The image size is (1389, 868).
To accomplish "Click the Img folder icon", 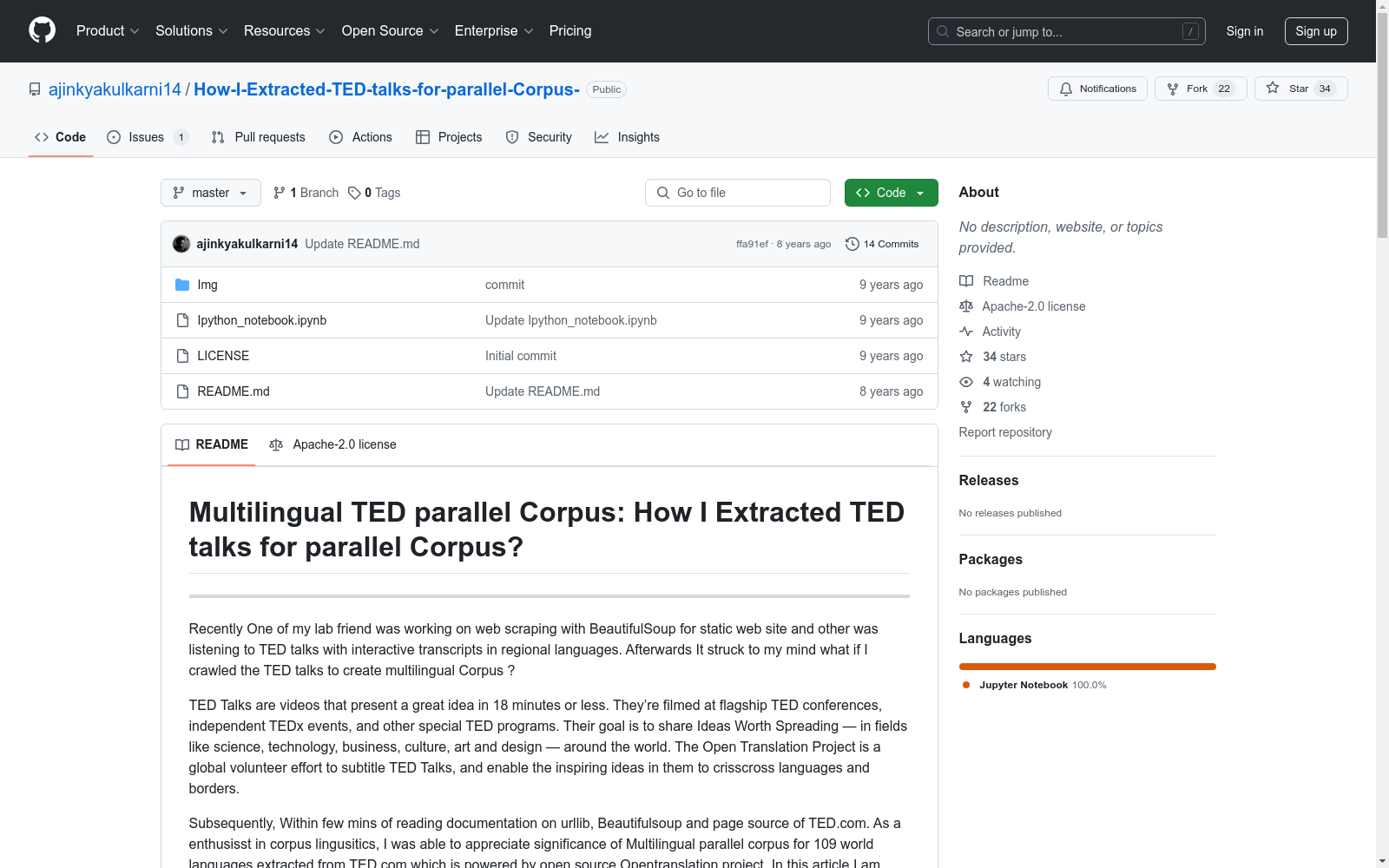I will 182,285.
